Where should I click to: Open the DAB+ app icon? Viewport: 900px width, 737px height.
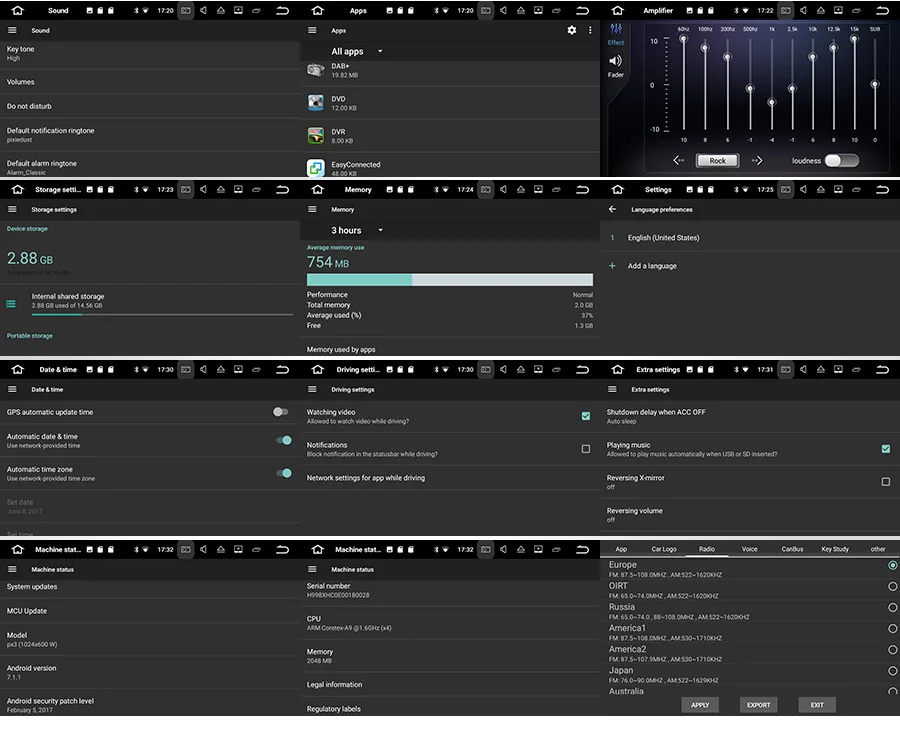316,71
